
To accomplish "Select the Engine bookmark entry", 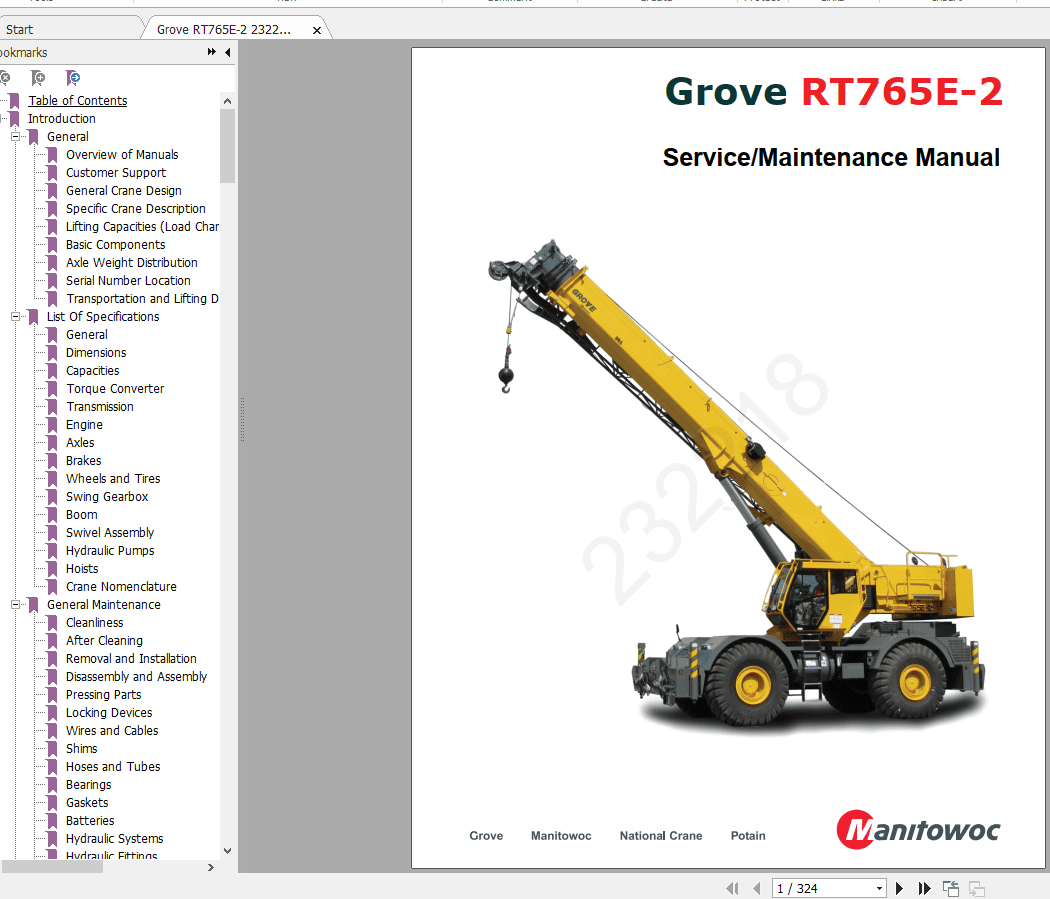I will pyautogui.click(x=84, y=424).
